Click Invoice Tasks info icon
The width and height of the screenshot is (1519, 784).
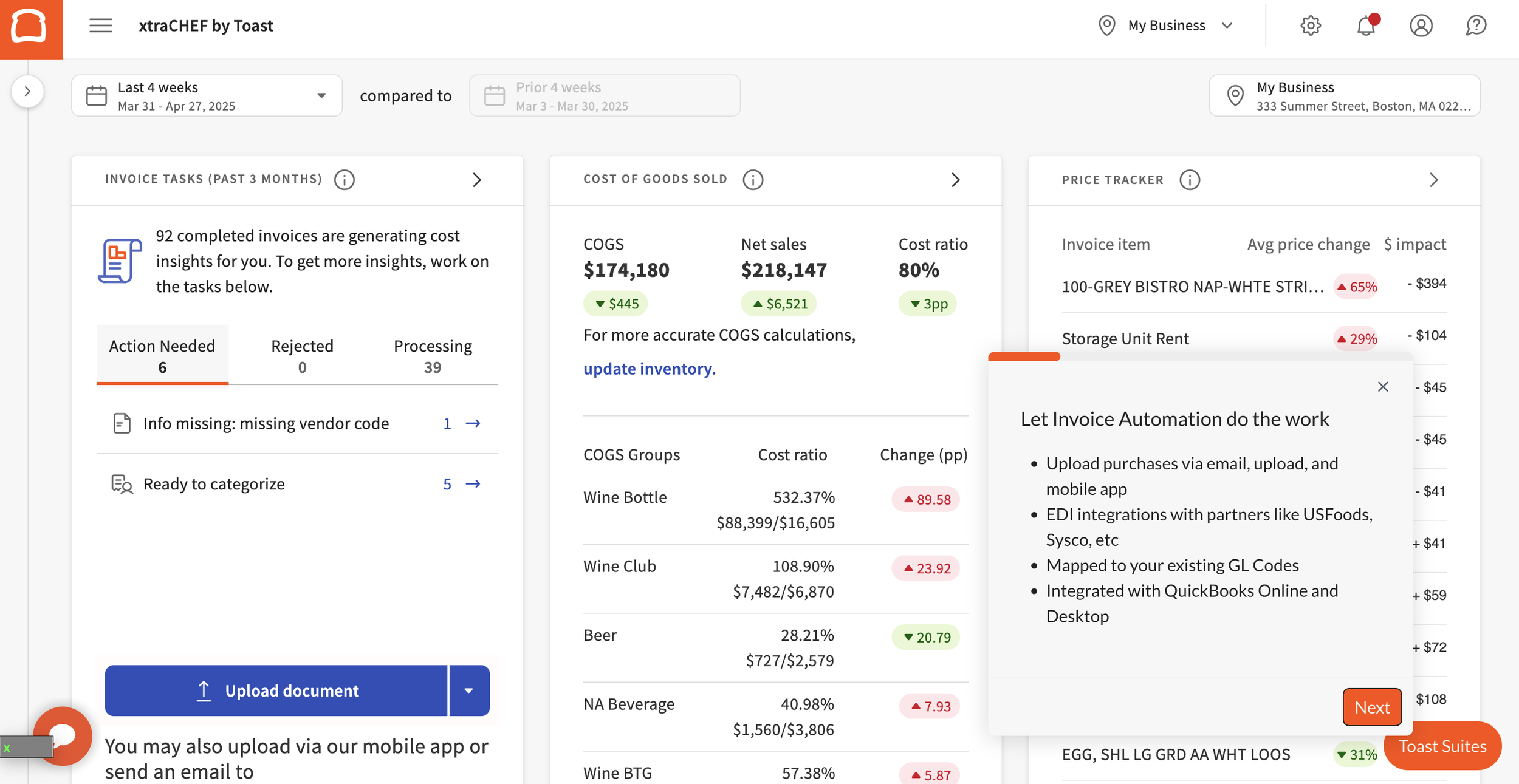[x=345, y=180]
